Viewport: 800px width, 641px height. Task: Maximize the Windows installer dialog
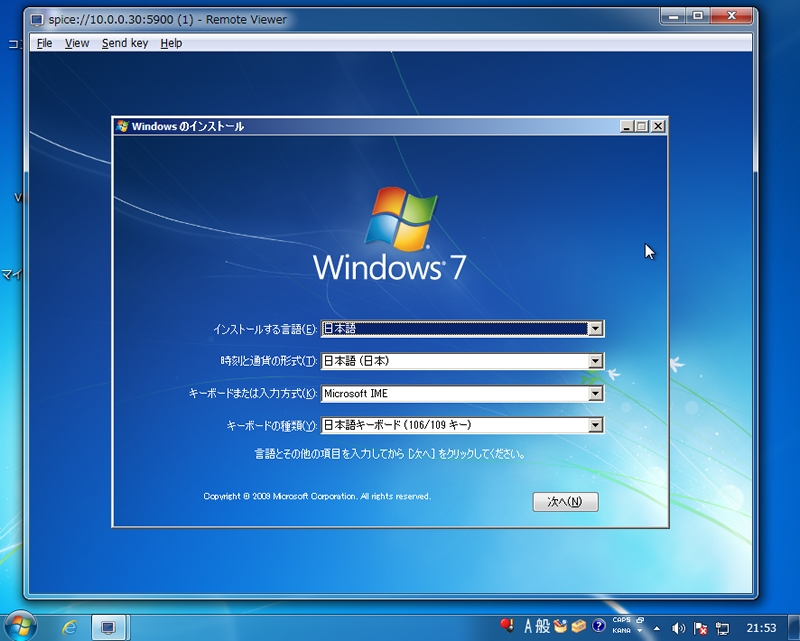point(642,126)
